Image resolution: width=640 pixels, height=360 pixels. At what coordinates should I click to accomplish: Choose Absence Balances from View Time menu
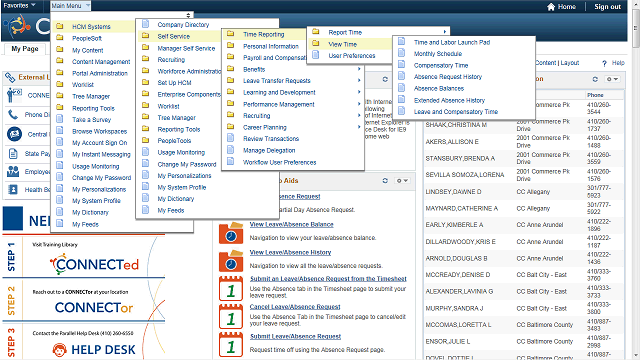(x=439, y=89)
